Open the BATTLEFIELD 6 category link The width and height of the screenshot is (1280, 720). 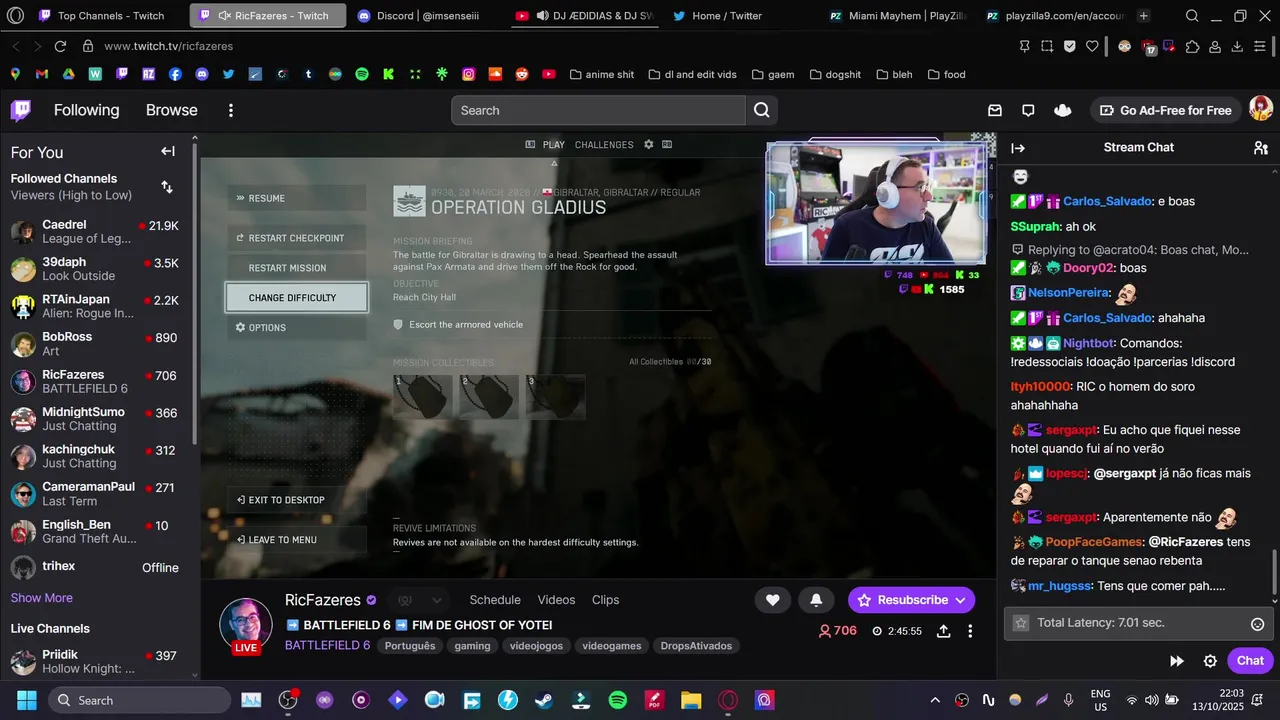click(327, 646)
